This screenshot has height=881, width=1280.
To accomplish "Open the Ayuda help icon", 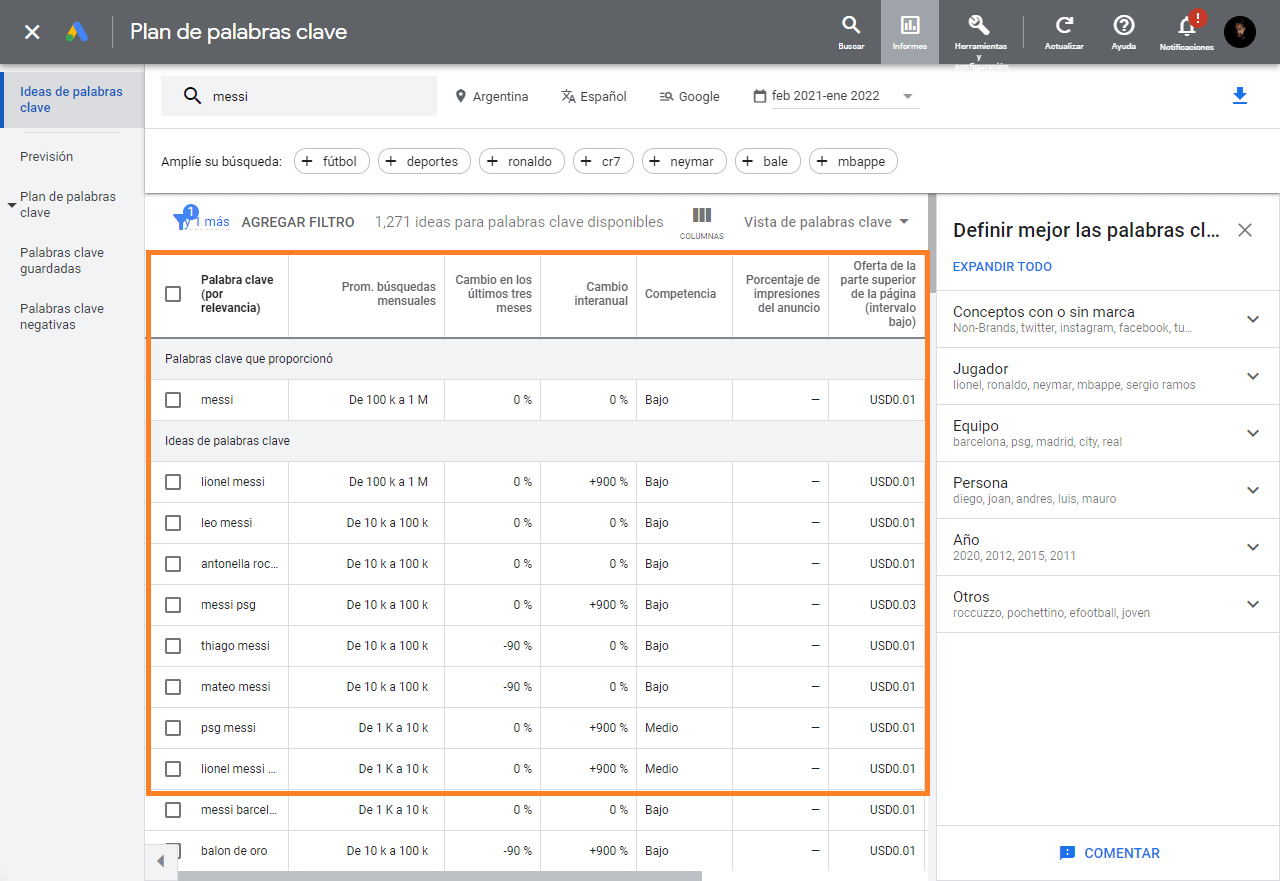I will [1122, 32].
